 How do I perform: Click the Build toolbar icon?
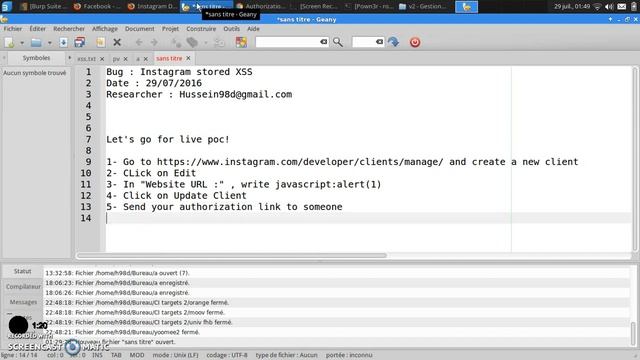(x=192, y=42)
